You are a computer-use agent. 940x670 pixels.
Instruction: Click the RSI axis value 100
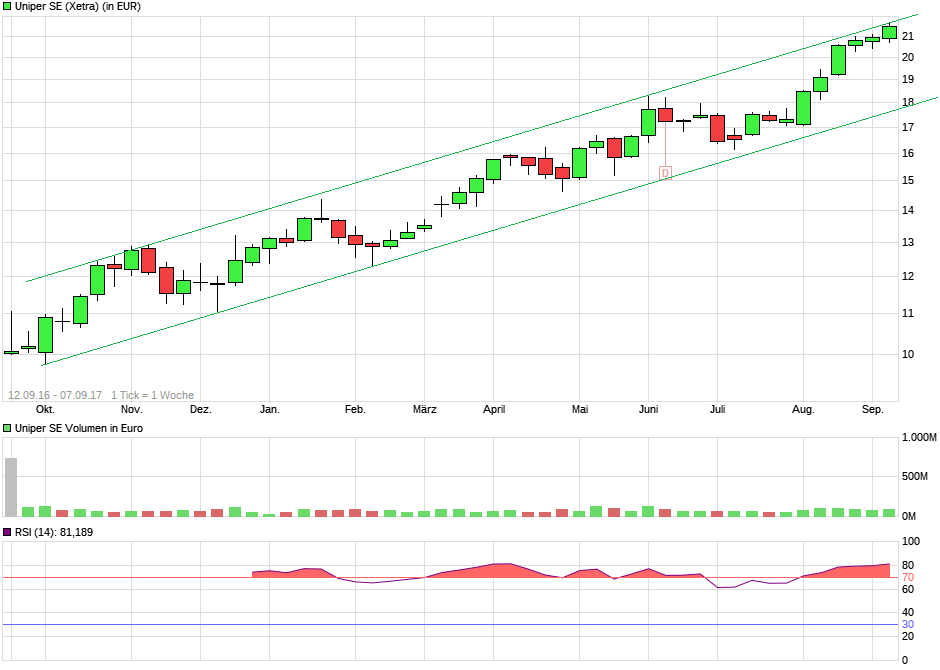911,541
